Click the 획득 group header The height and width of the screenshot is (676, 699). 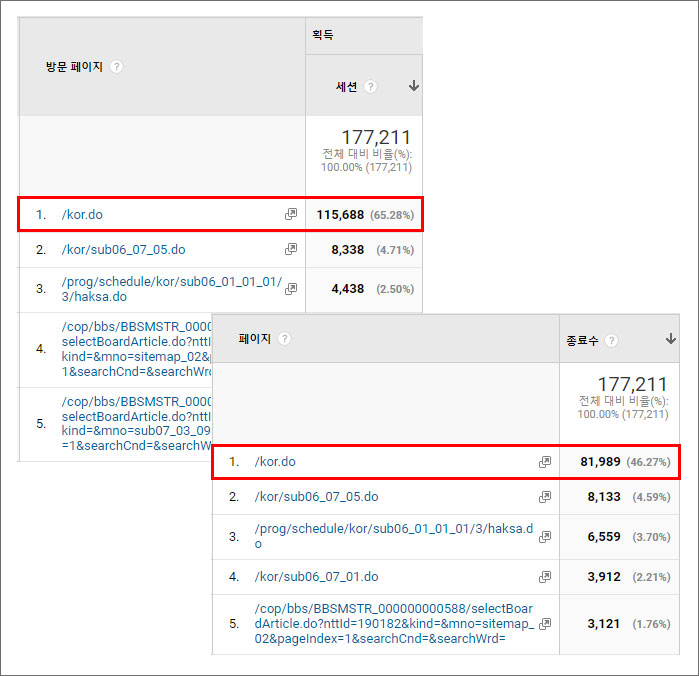click(x=322, y=35)
